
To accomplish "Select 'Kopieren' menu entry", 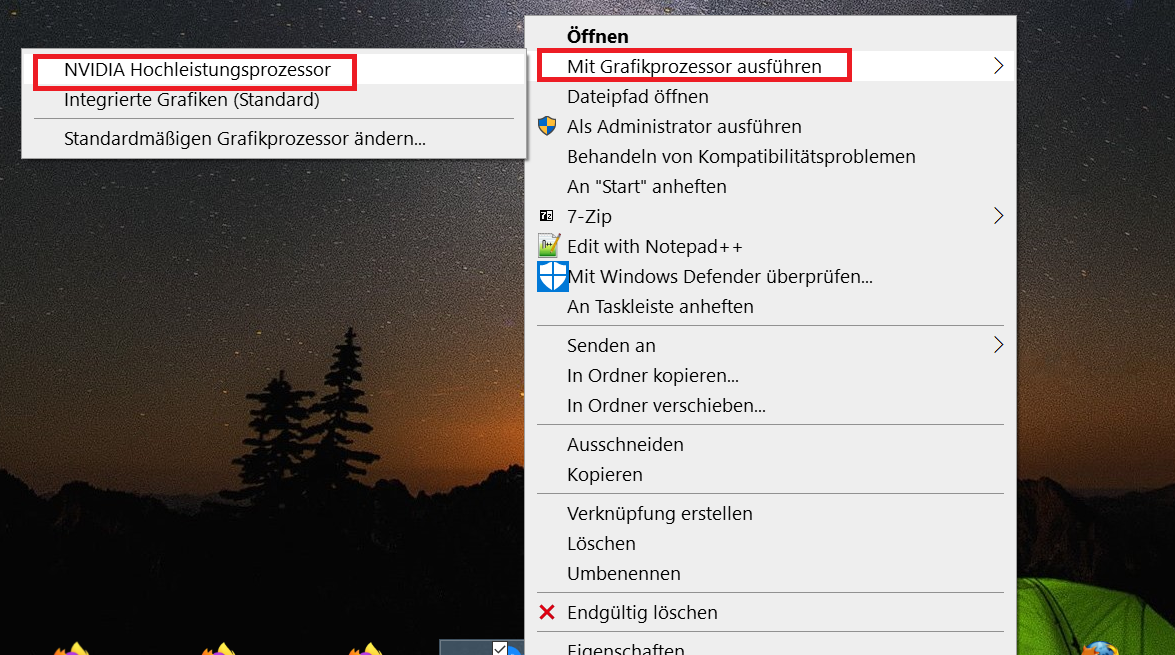I will 770,474.
